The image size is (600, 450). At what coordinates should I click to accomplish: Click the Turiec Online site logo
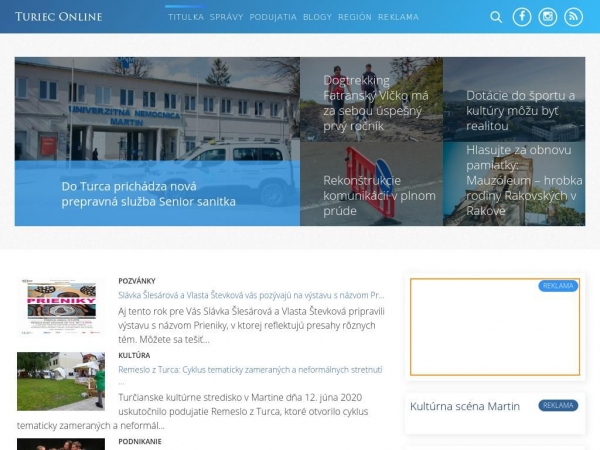tap(59, 17)
